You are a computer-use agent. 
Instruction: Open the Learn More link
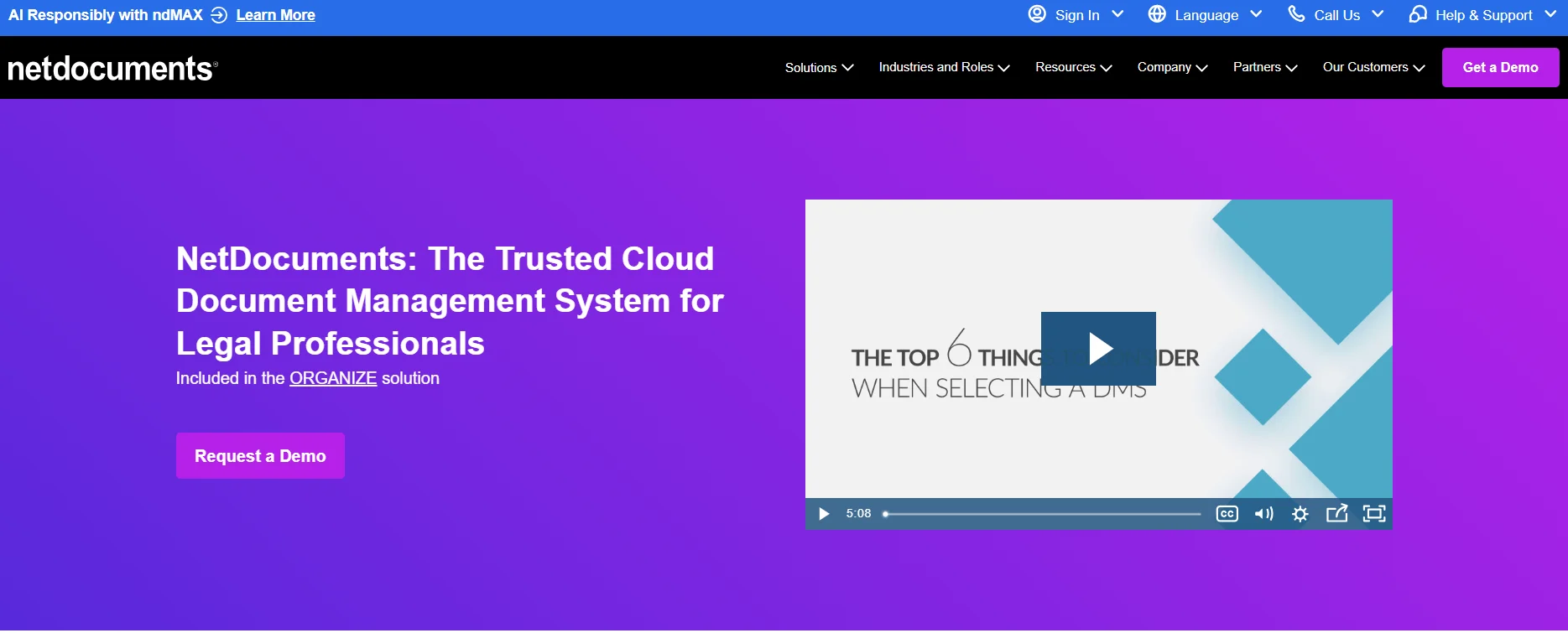pyautogui.click(x=275, y=15)
